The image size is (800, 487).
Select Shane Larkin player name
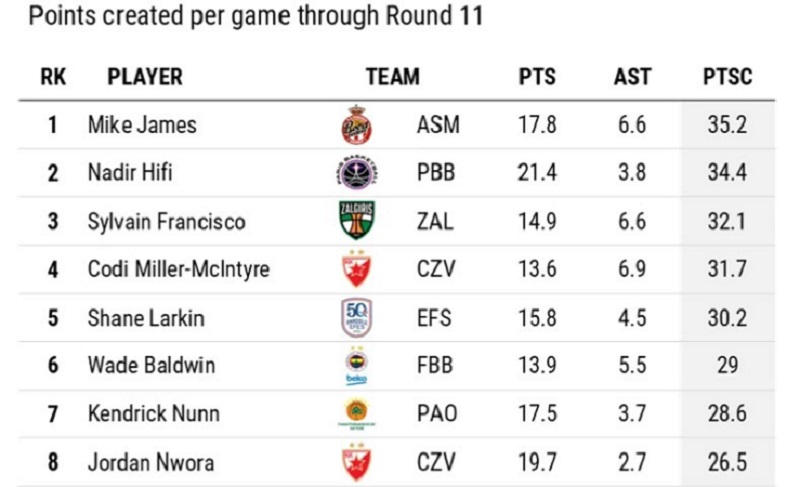146,318
